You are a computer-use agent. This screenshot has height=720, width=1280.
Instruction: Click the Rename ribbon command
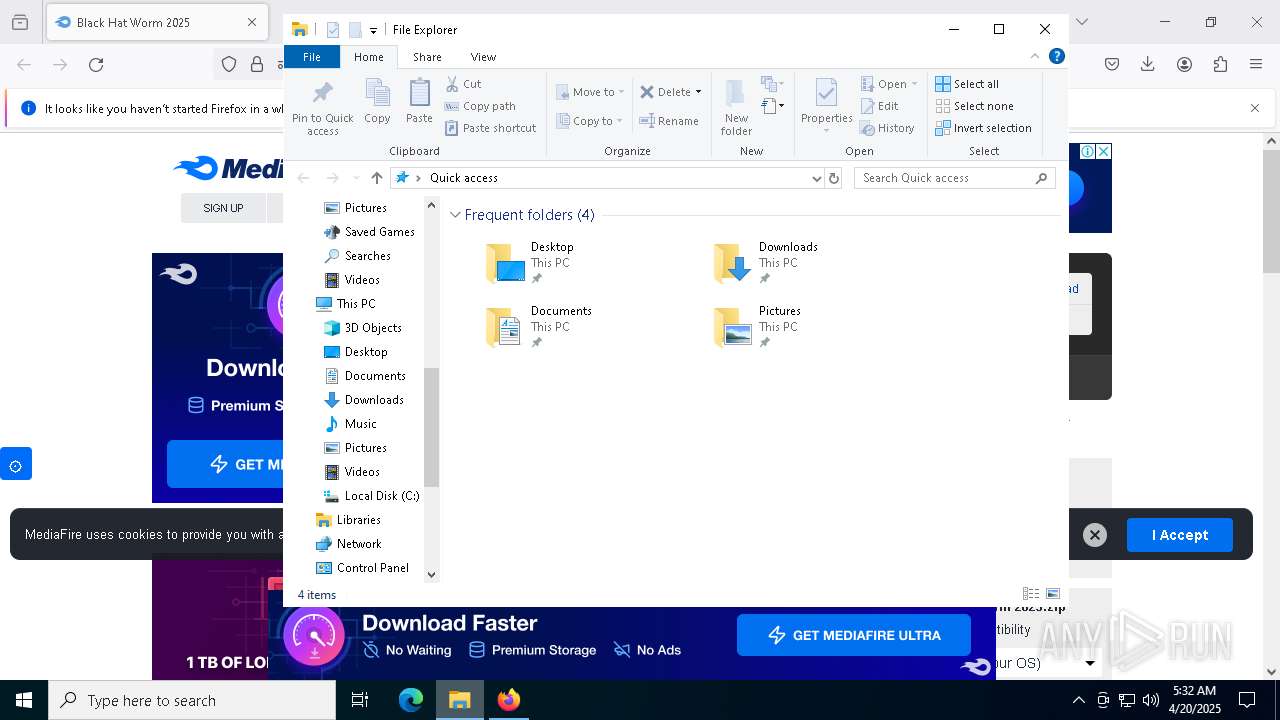click(x=669, y=121)
